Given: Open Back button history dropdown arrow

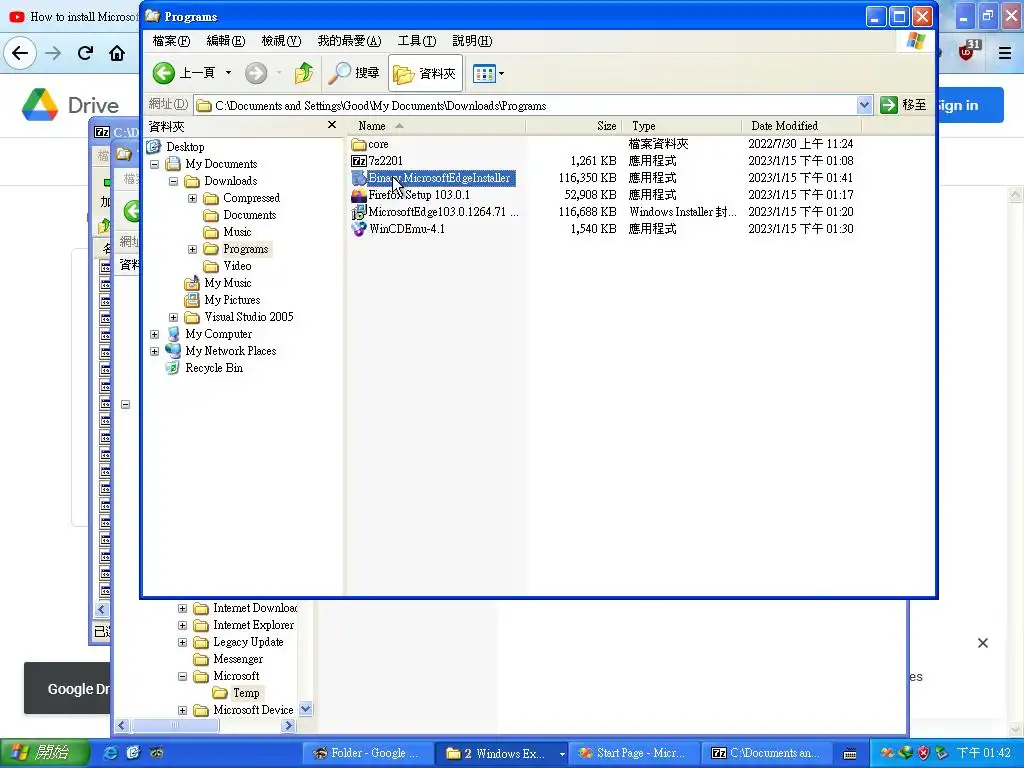Looking at the screenshot, I should click(x=229, y=72).
